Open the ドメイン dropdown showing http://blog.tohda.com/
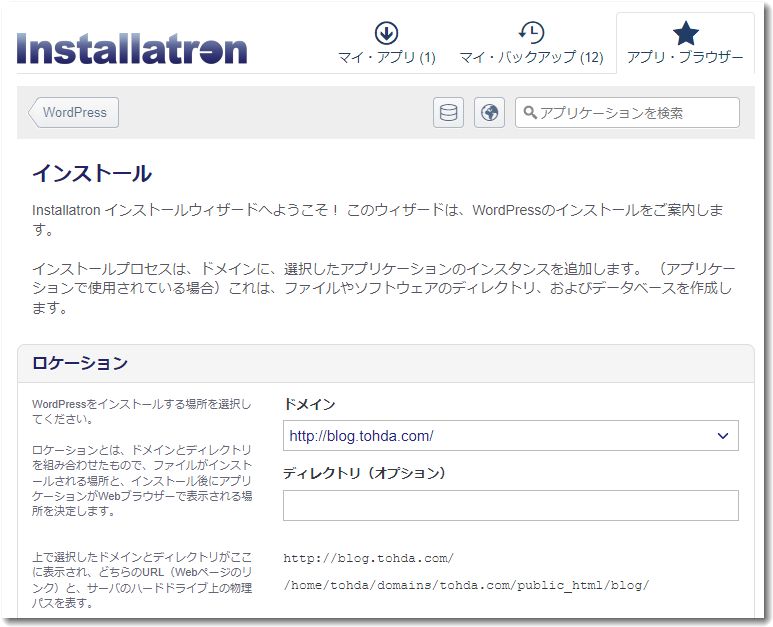This screenshot has height=627, width=773. (x=511, y=436)
